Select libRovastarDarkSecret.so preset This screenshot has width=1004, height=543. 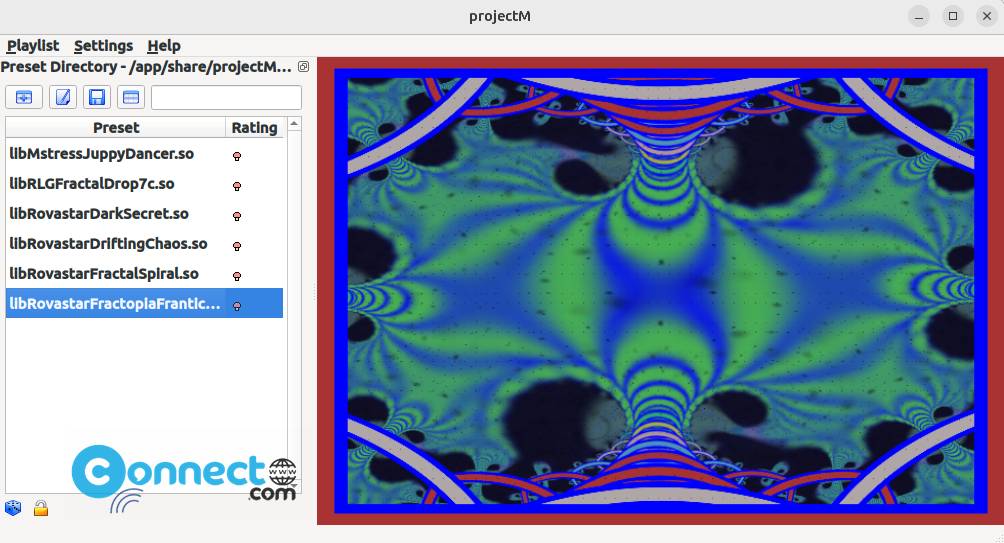point(99,214)
